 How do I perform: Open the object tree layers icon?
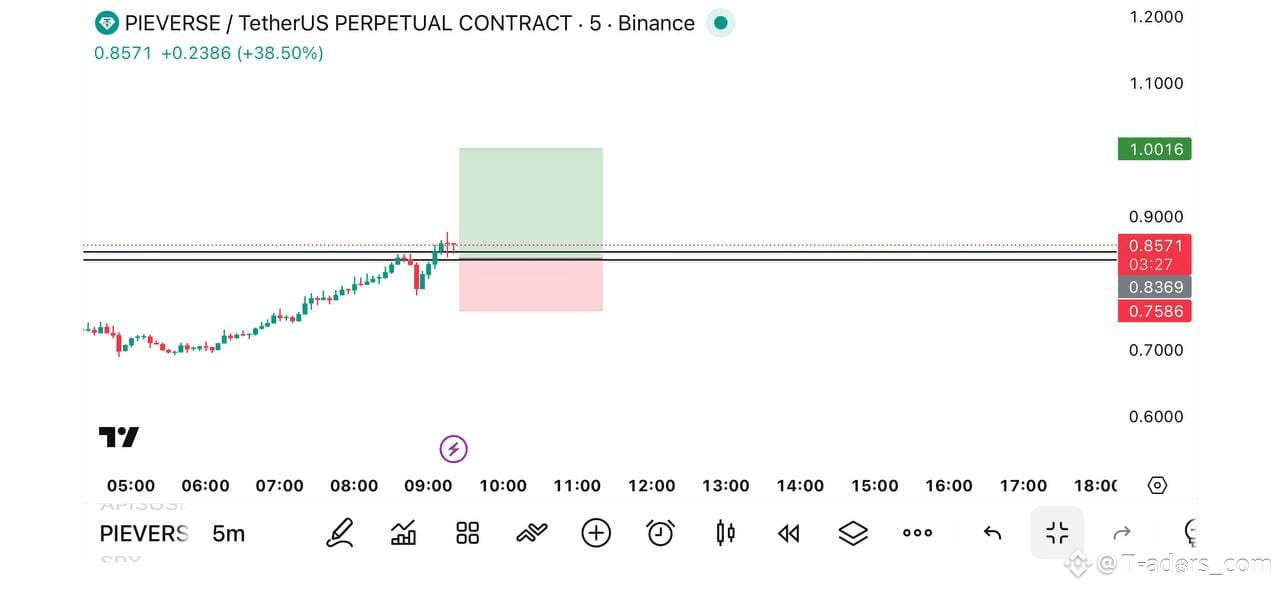click(853, 533)
